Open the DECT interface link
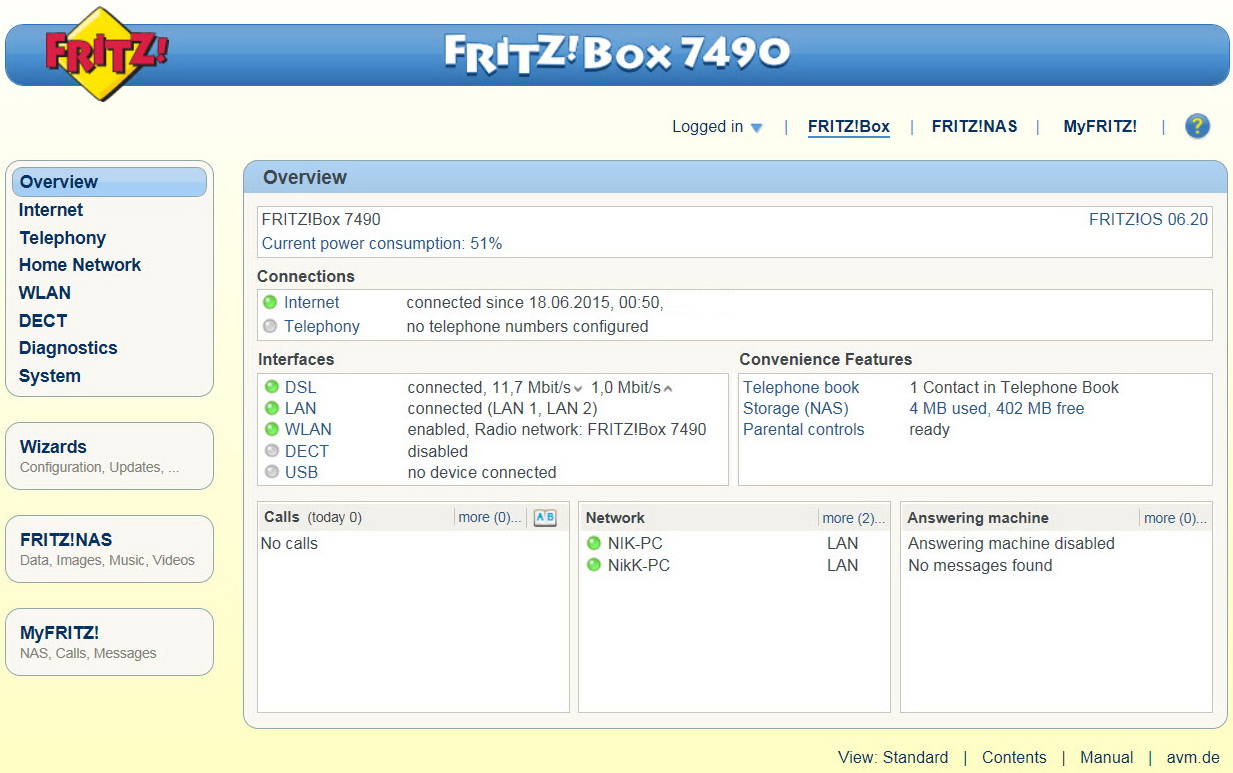The image size is (1233, 773). 307,451
